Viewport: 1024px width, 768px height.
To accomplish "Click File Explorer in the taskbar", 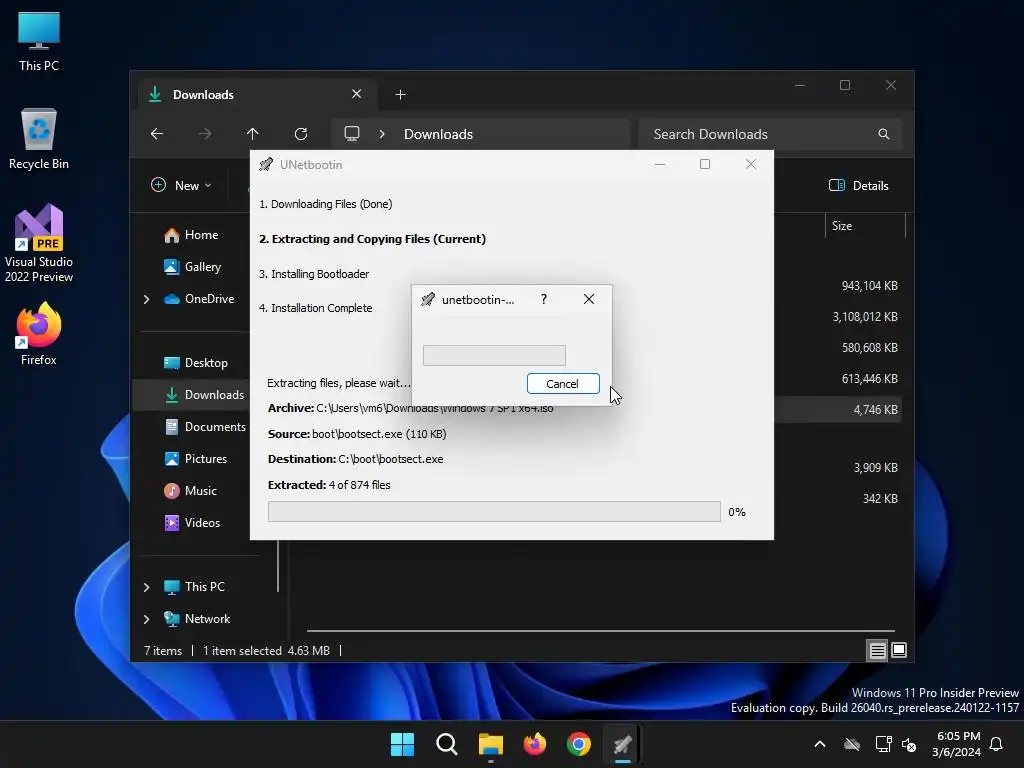I will click(490, 744).
